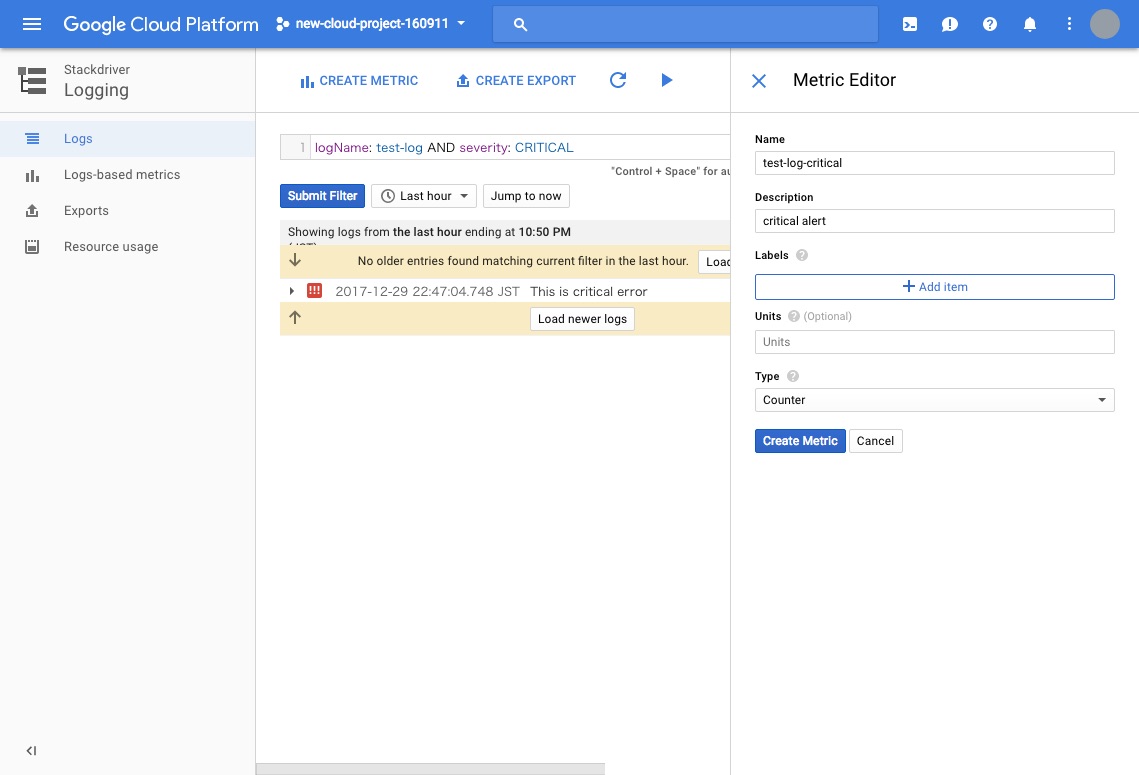The width and height of the screenshot is (1139, 775).
Task: Click Jump to now
Action: pos(526,196)
